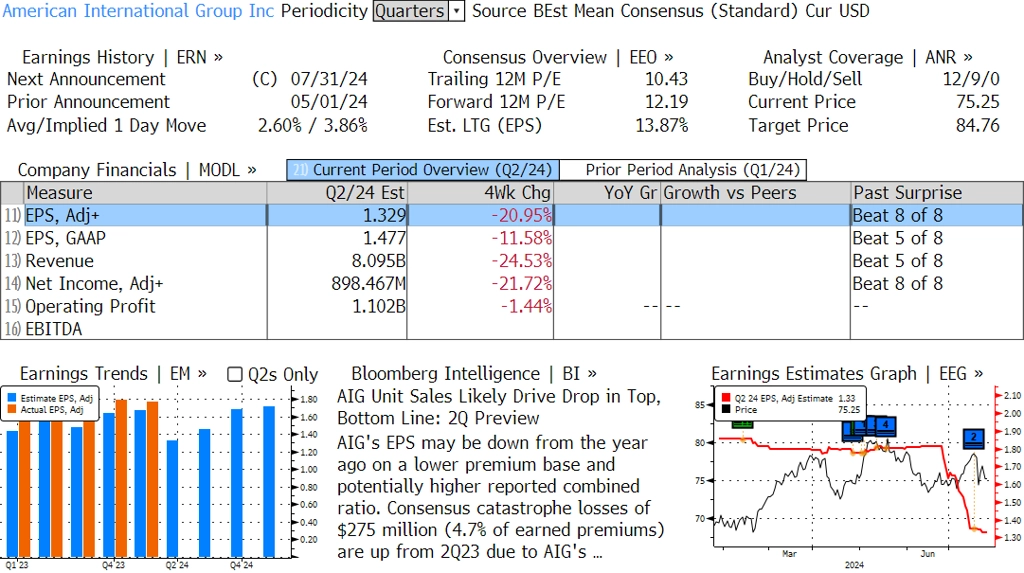Click the Quarters periodicity field
1024x573 pixels.
coord(410,11)
